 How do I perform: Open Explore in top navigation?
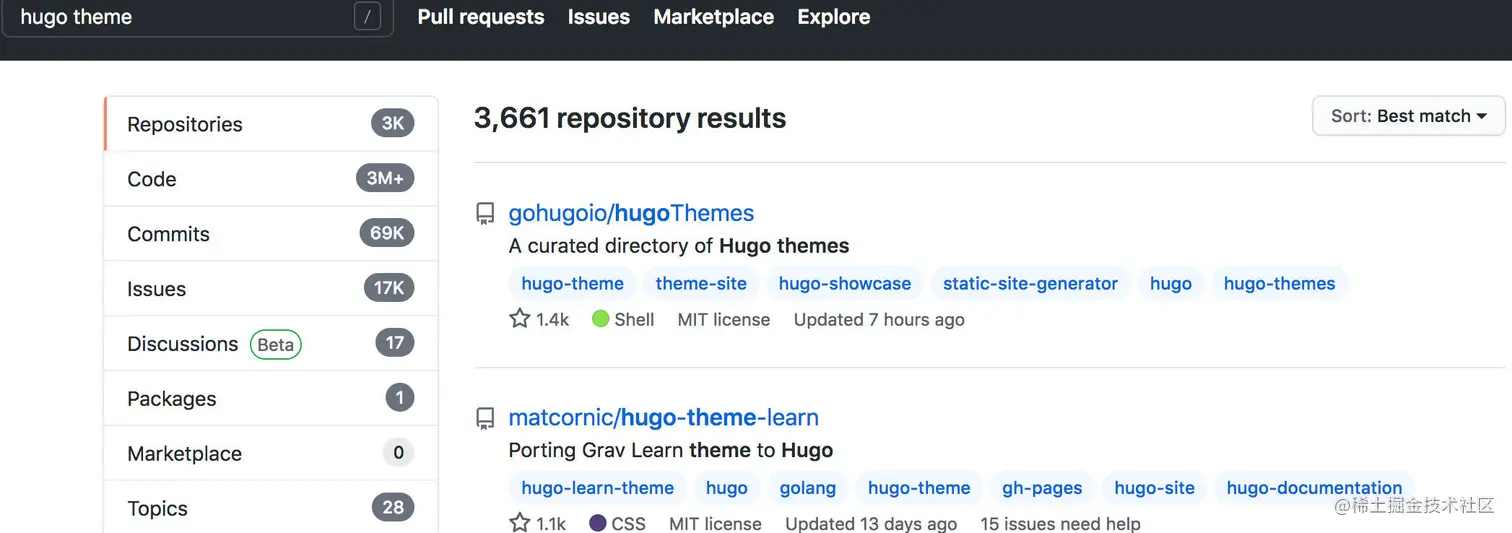pos(833,17)
